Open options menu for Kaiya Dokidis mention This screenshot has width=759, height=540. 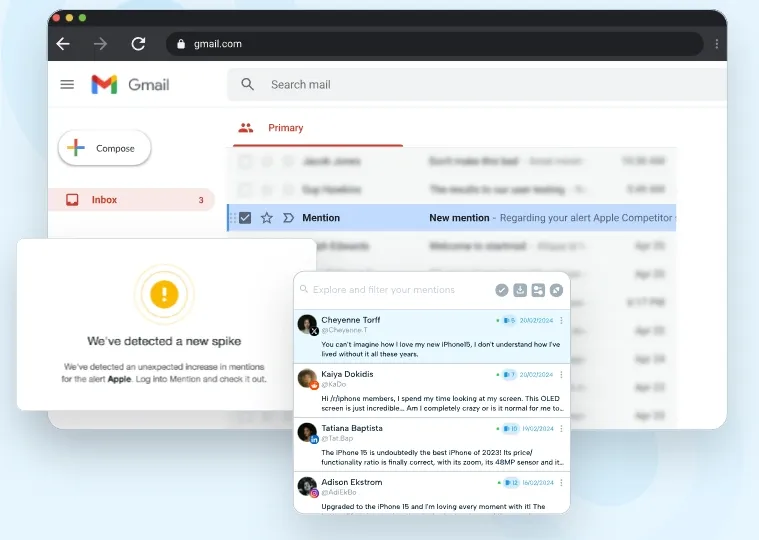click(561, 374)
